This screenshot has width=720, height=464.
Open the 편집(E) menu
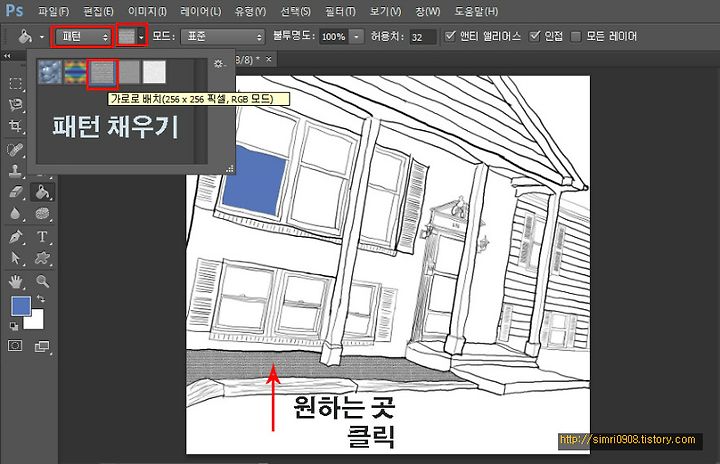tap(98, 11)
